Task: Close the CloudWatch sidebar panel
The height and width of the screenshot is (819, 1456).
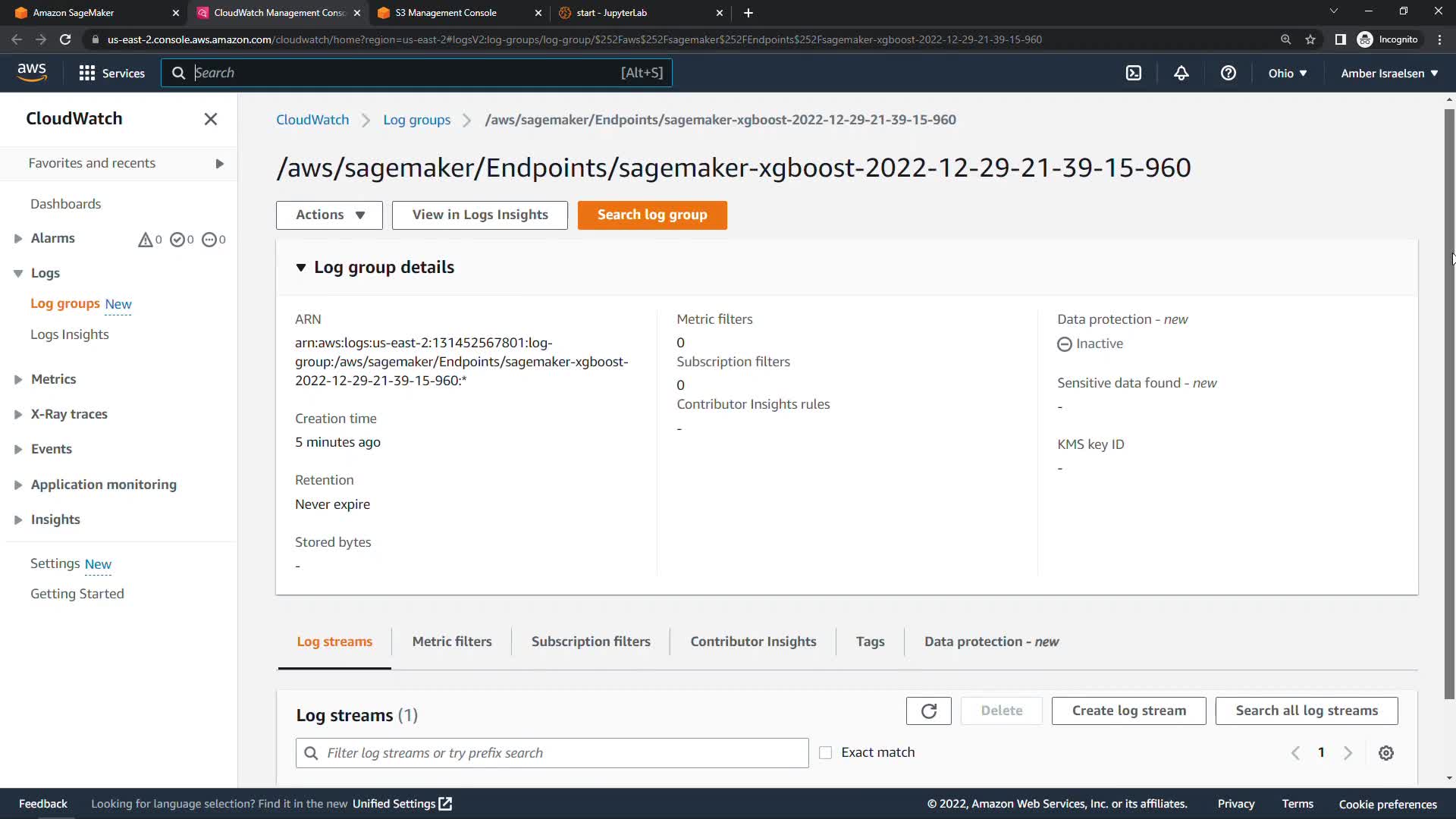Action: pyautogui.click(x=210, y=119)
